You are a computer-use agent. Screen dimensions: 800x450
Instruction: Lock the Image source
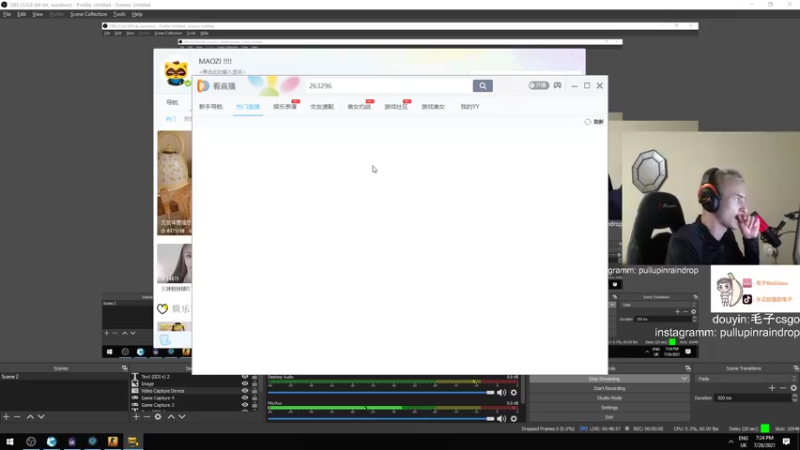click(x=255, y=384)
